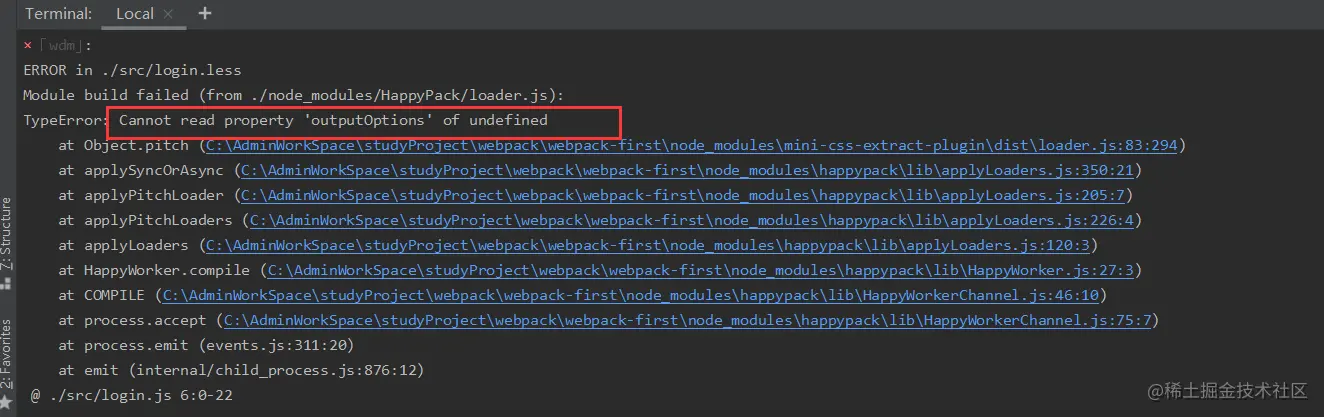This screenshot has width=1324, height=417.
Task: Click 'Cannot read property outputOptions' message
Action: [333, 121]
